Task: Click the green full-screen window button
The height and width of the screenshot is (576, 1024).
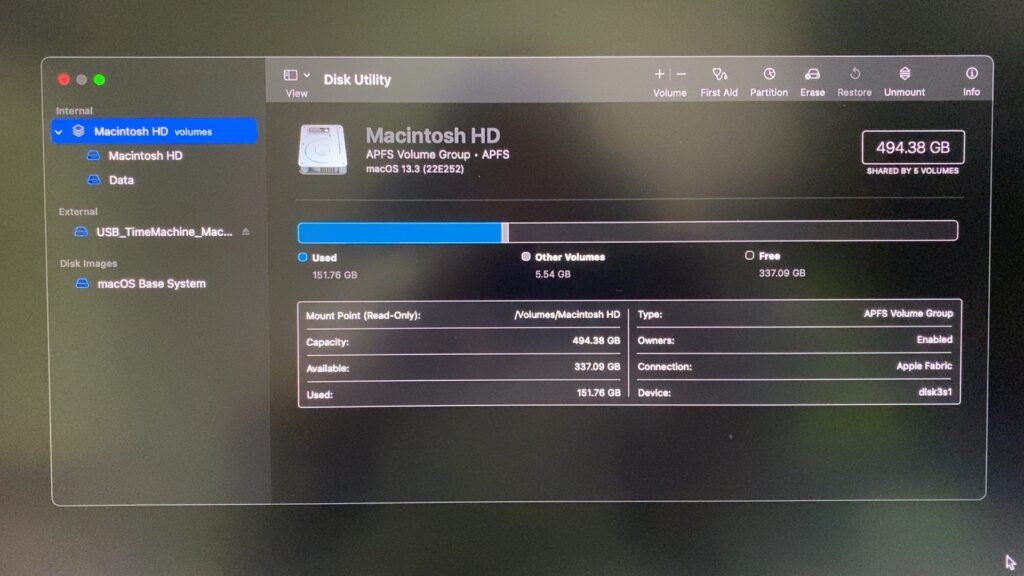Action: 99,80
